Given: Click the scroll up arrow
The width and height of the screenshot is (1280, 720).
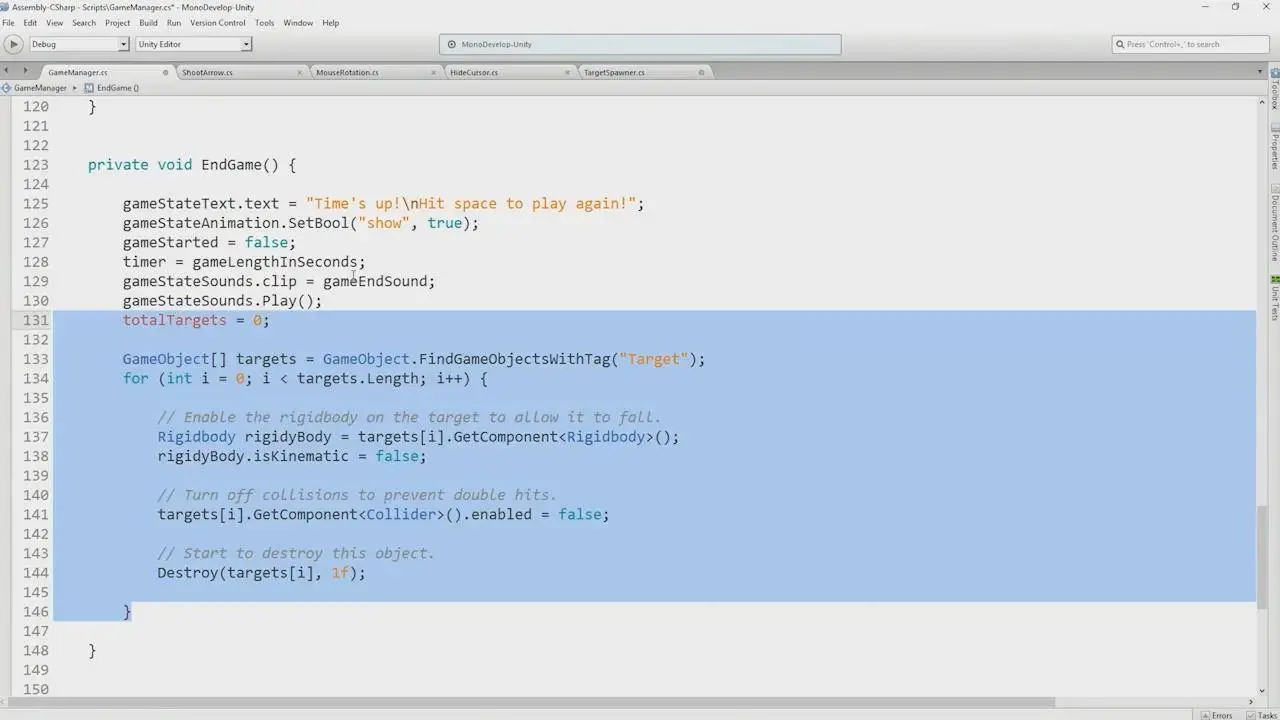Looking at the screenshot, I should [1263, 101].
